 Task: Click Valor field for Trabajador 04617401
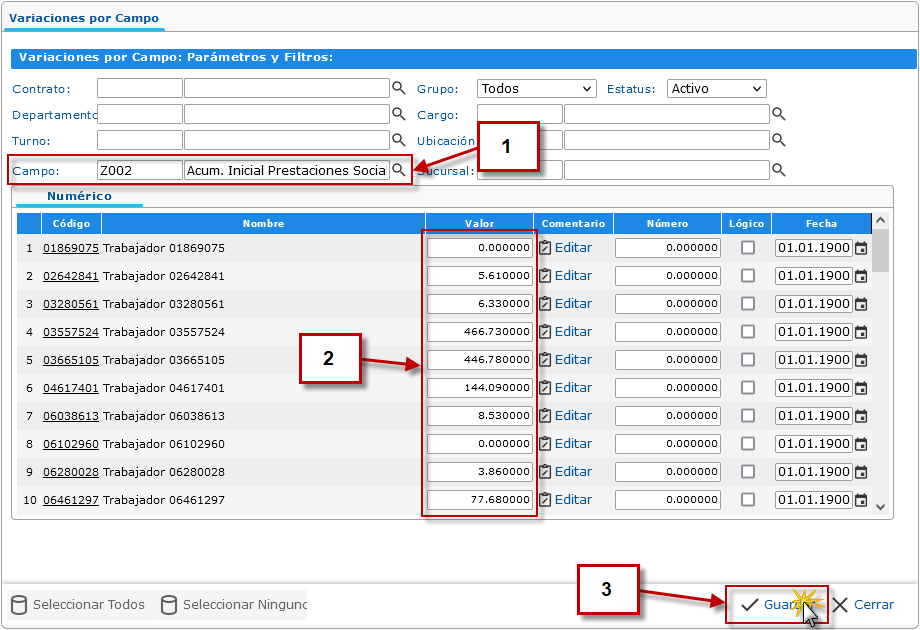[x=480, y=388]
